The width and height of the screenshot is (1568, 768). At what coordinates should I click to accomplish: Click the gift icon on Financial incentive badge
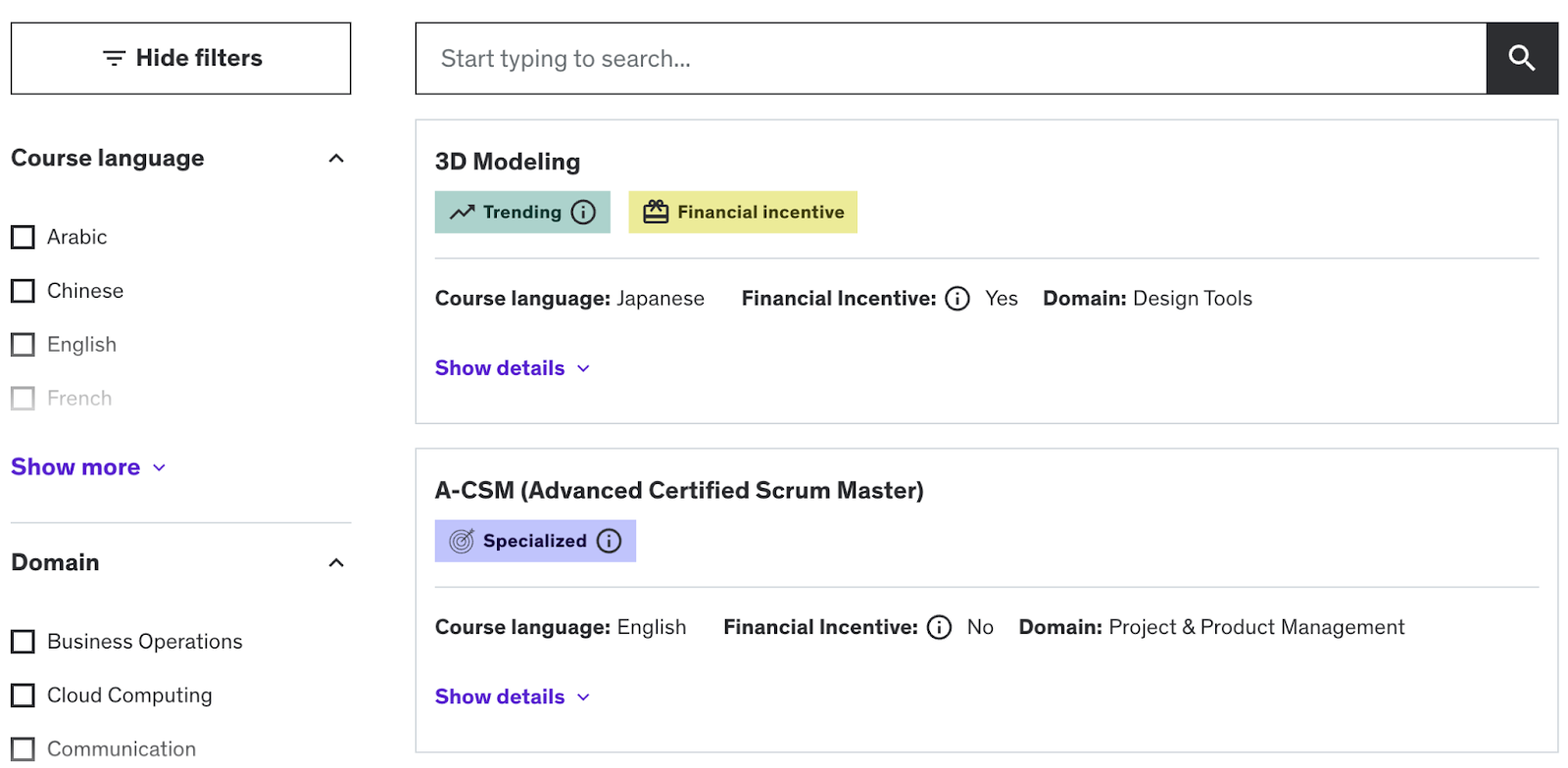pyautogui.click(x=656, y=212)
